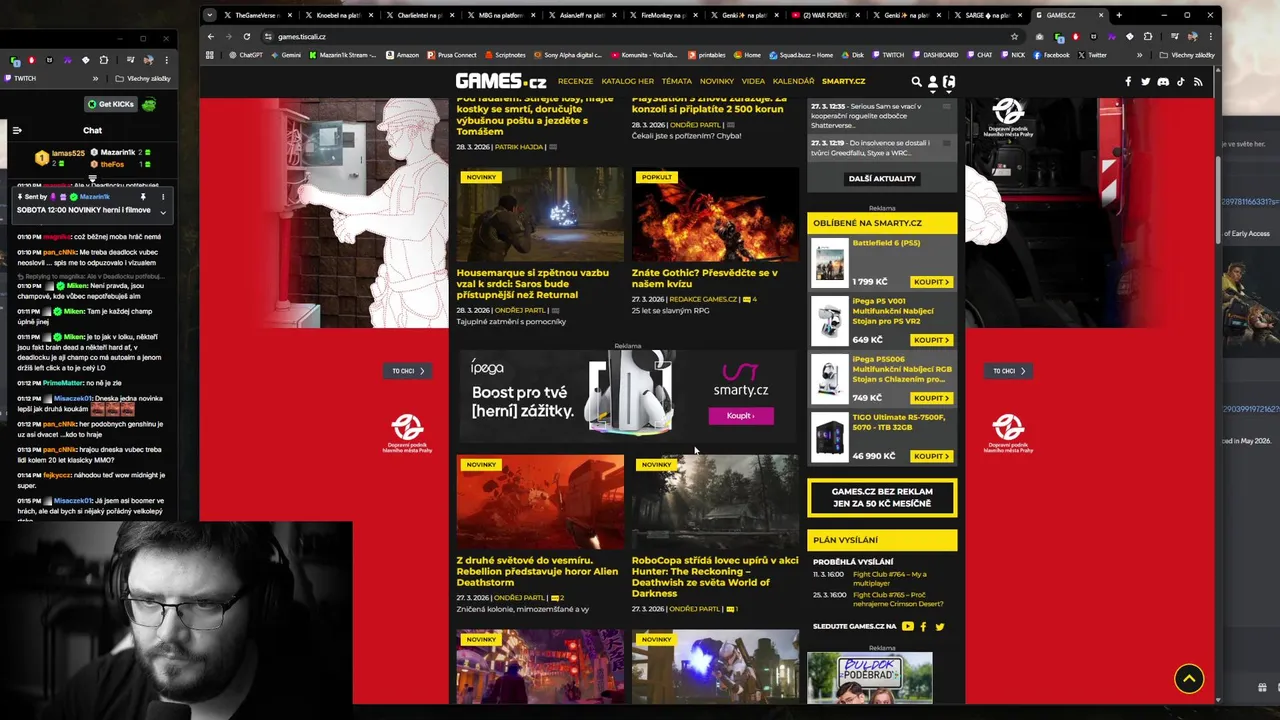This screenshot has width=1280, height=720.
Task: Open the three-dot menu in Kick window
Action: pyautogui.click(x=166, y=60)
